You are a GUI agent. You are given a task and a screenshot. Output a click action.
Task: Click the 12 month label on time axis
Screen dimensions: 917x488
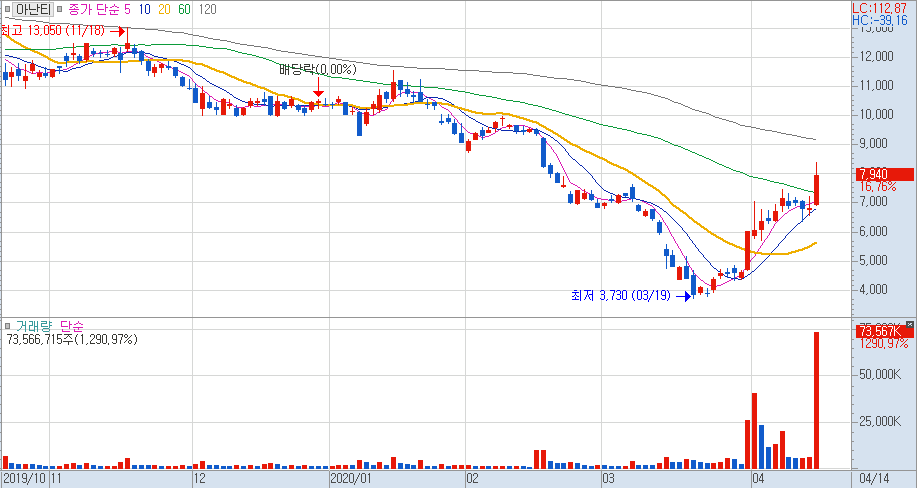pyautogui.click(x=200, y=478)
